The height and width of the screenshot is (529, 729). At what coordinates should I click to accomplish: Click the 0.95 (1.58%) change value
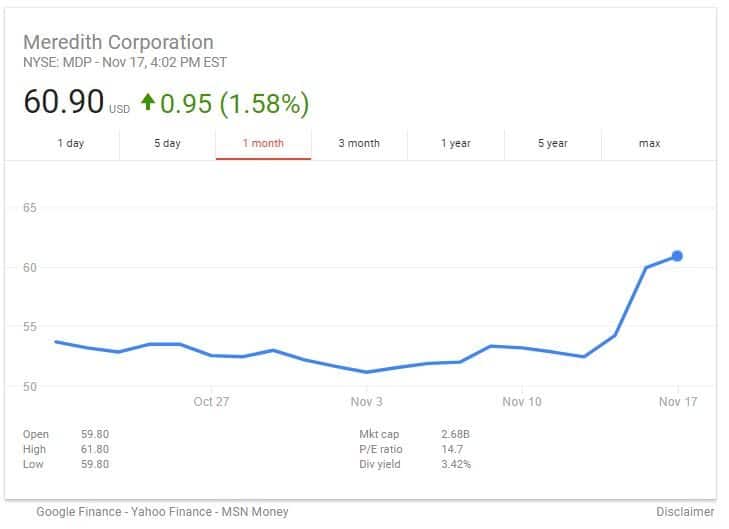pos(234,103)
